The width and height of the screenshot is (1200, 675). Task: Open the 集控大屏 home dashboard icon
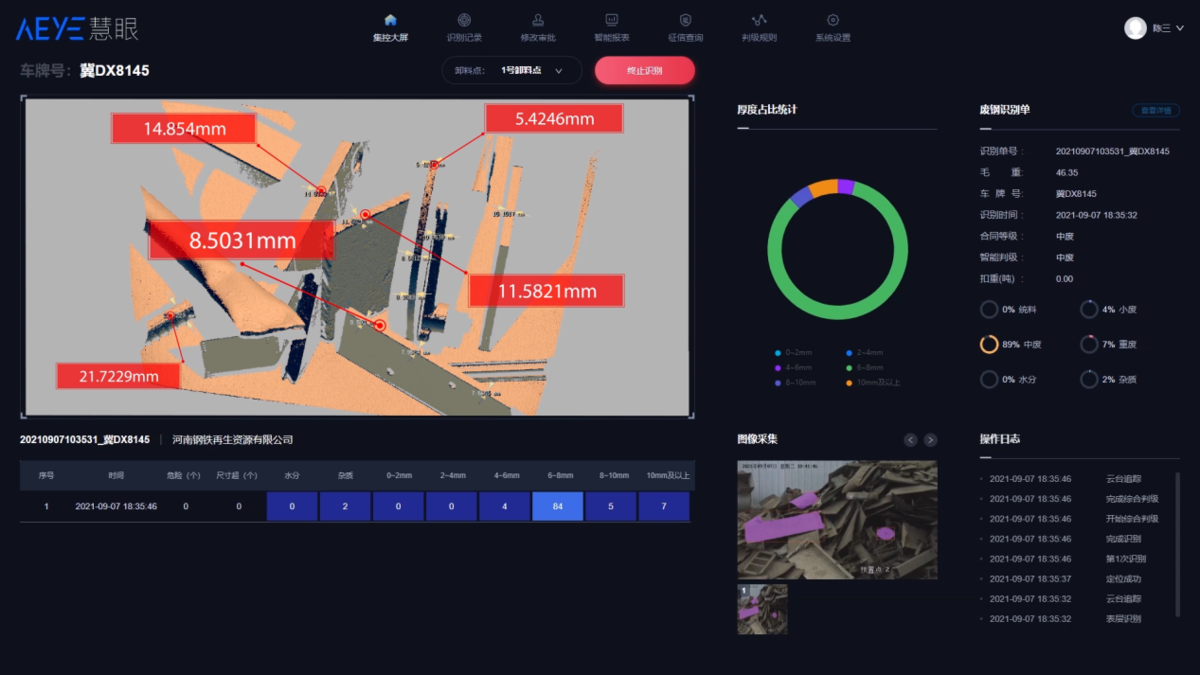(x=390, y=20)
